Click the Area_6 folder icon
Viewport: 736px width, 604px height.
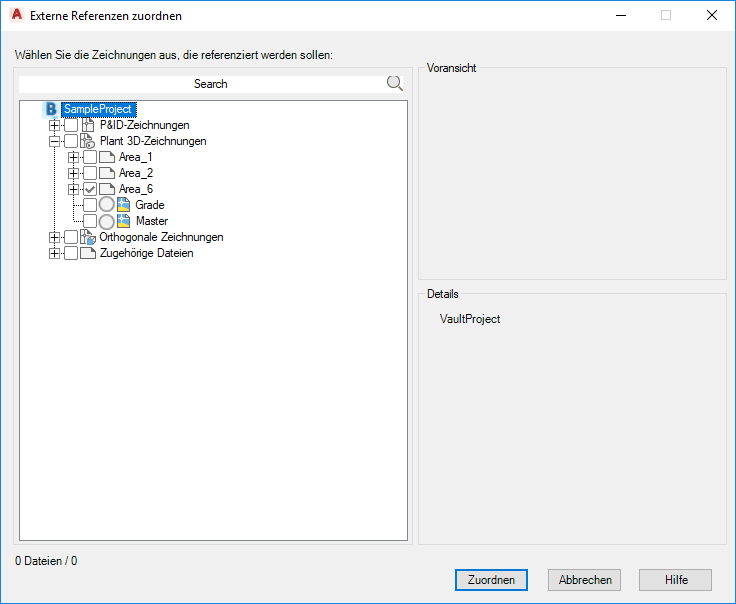click(107, 189)
